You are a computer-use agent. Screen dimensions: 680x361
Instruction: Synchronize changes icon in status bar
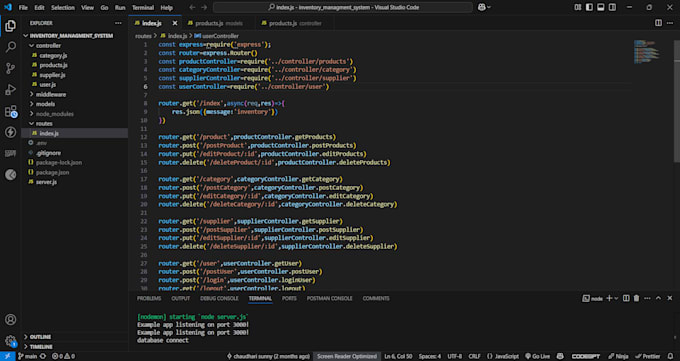click(43, 356)
